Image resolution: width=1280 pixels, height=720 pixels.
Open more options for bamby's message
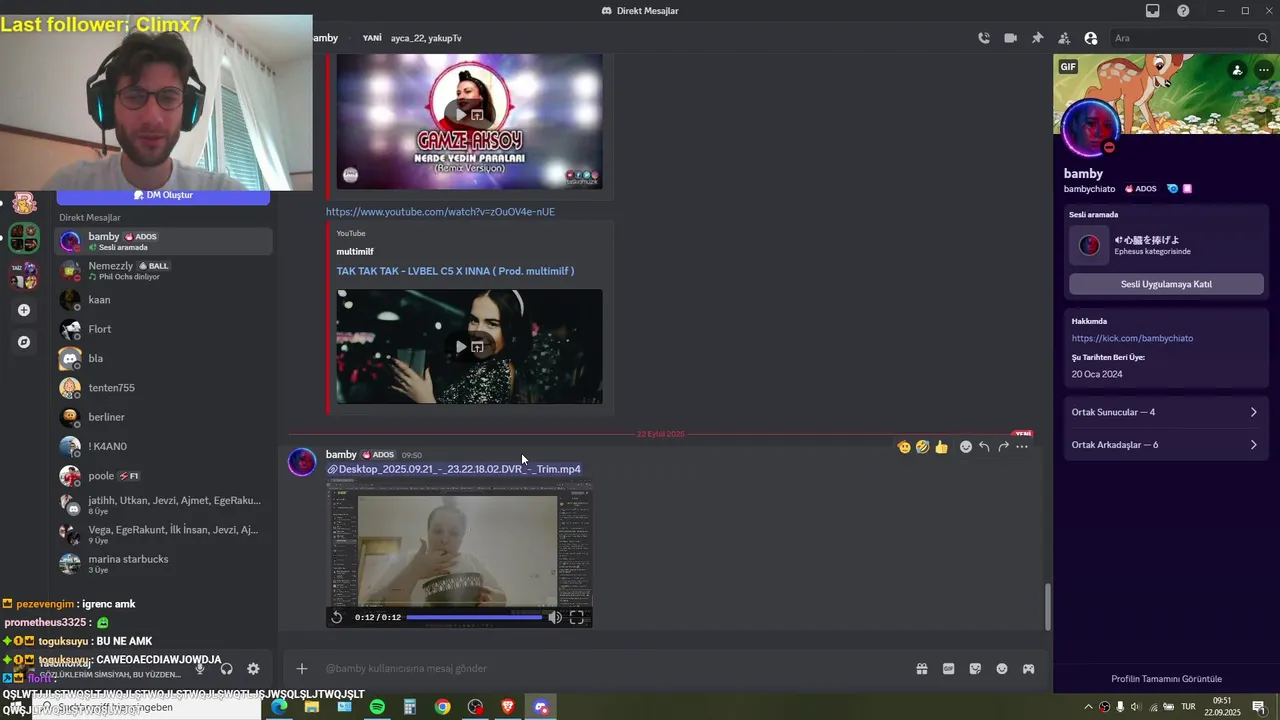click(1022, 447)
